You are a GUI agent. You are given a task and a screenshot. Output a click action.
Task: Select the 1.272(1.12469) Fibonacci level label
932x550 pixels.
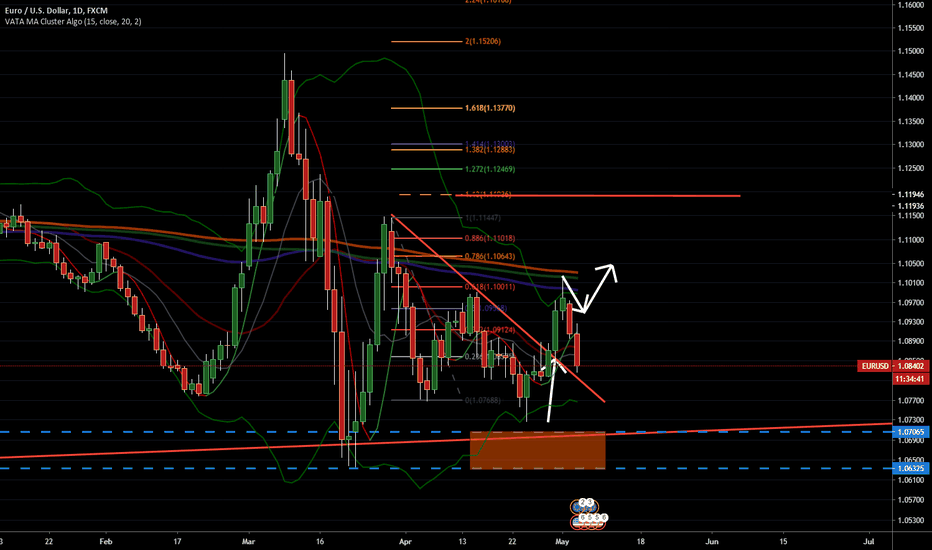[490, 169]
